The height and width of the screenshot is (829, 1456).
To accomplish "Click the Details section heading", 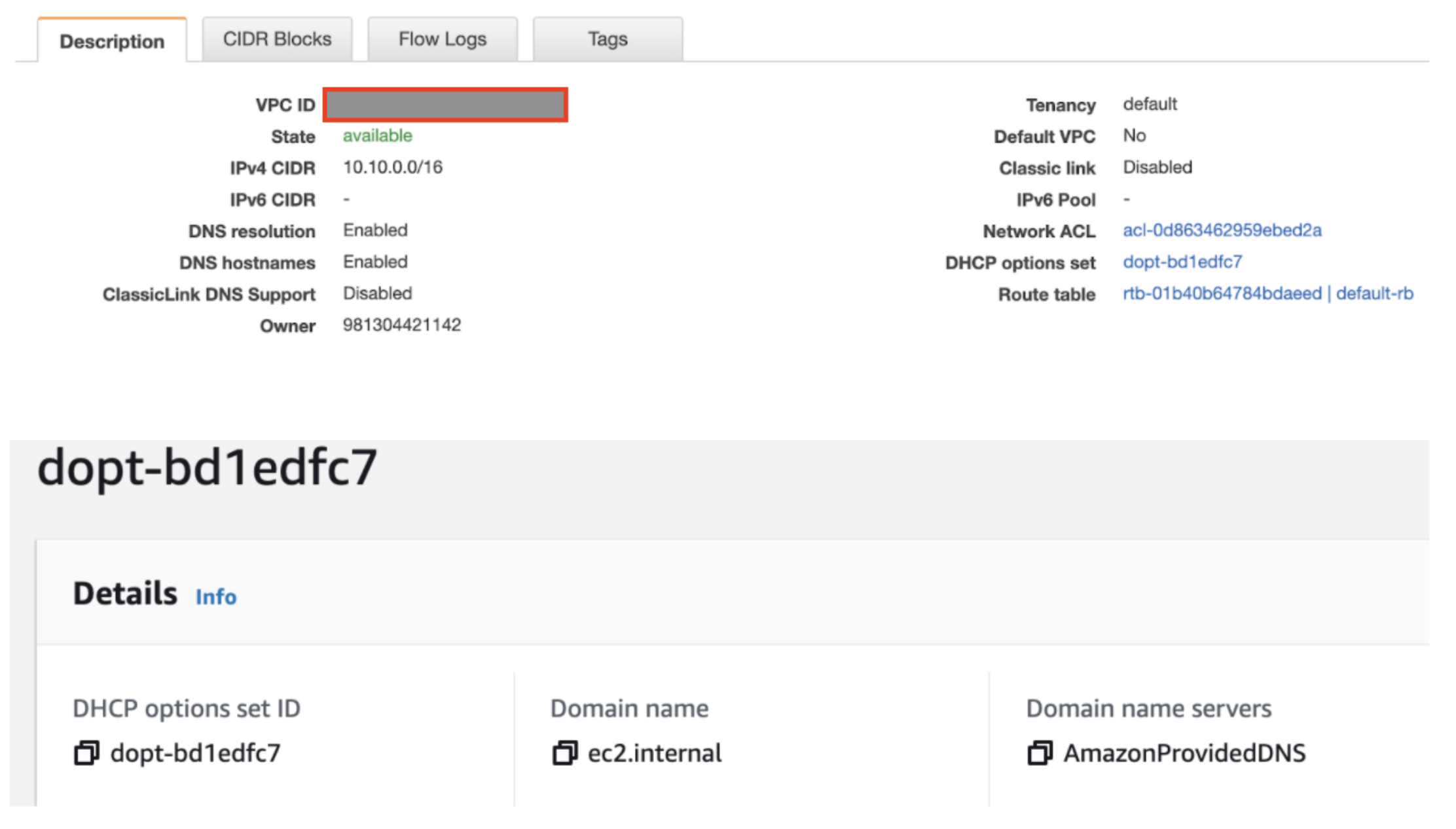I will [124, 593].
